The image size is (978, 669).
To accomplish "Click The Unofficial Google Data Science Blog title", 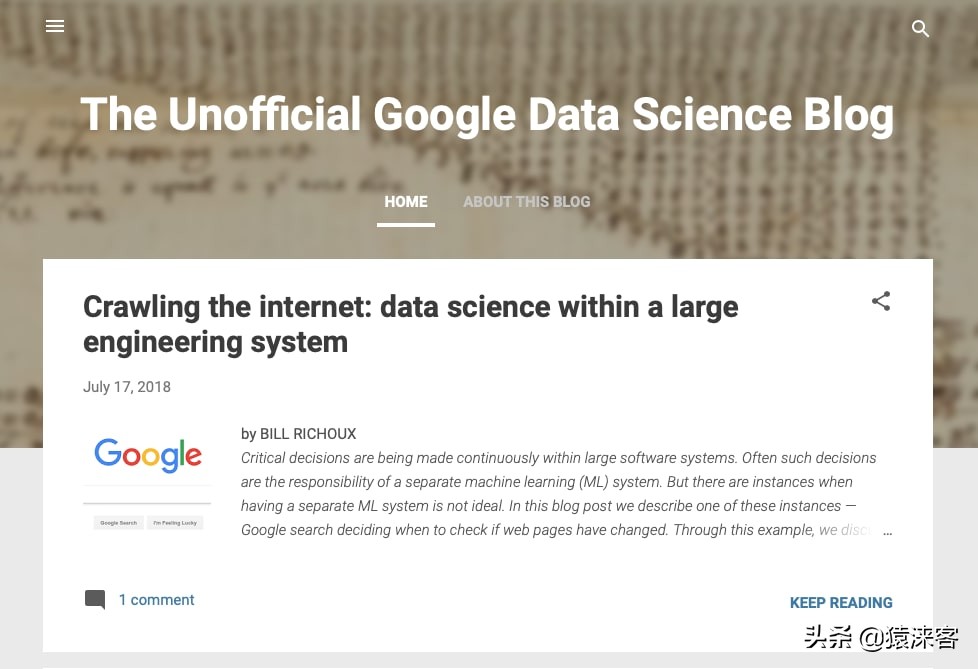I will click(487, 115).
